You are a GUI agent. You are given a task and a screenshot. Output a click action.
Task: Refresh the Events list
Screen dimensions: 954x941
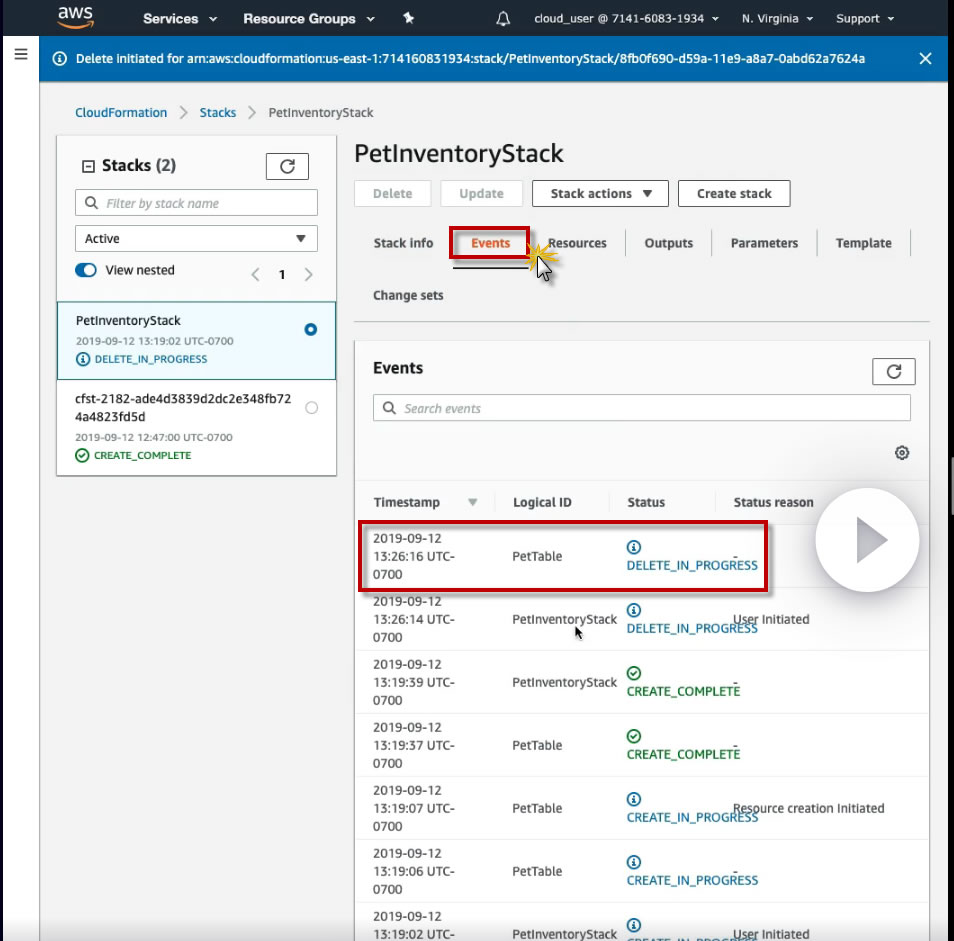893,372
